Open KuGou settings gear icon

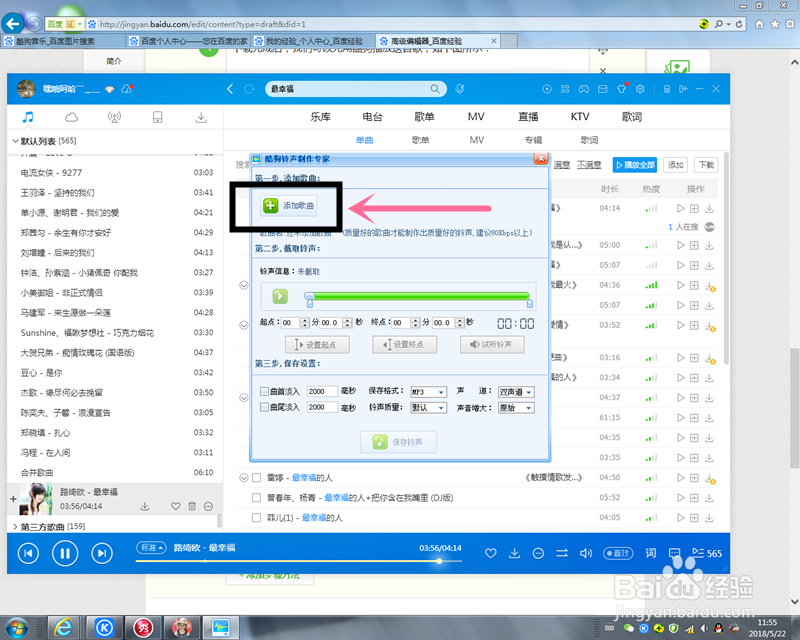640,89
